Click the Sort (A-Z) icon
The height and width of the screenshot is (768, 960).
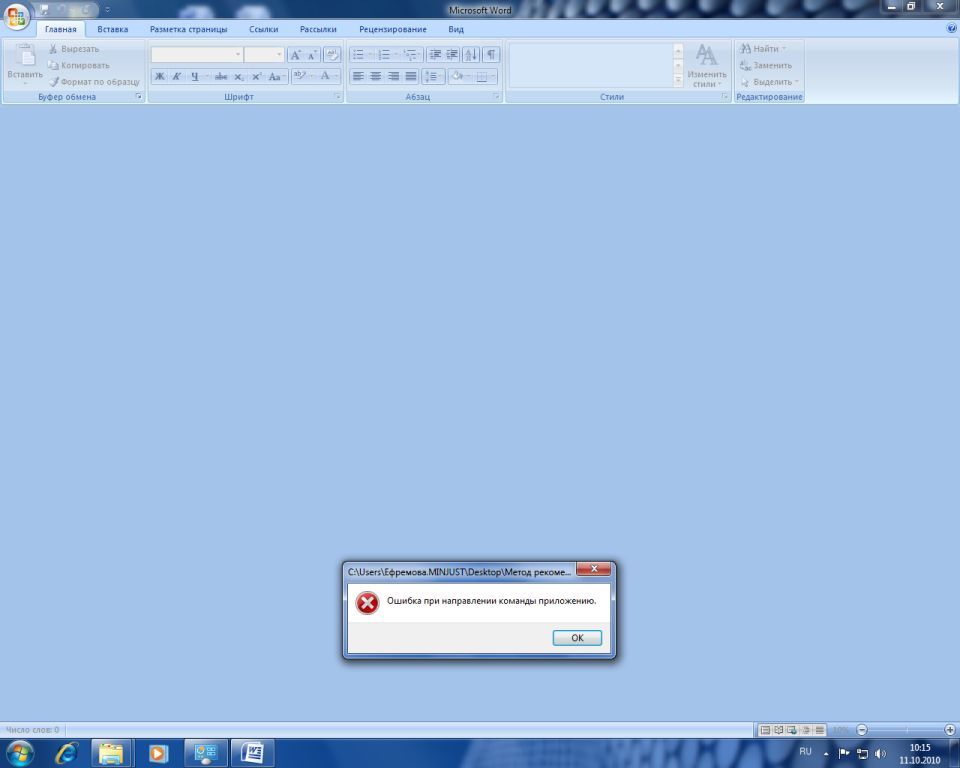pos(471,55)
